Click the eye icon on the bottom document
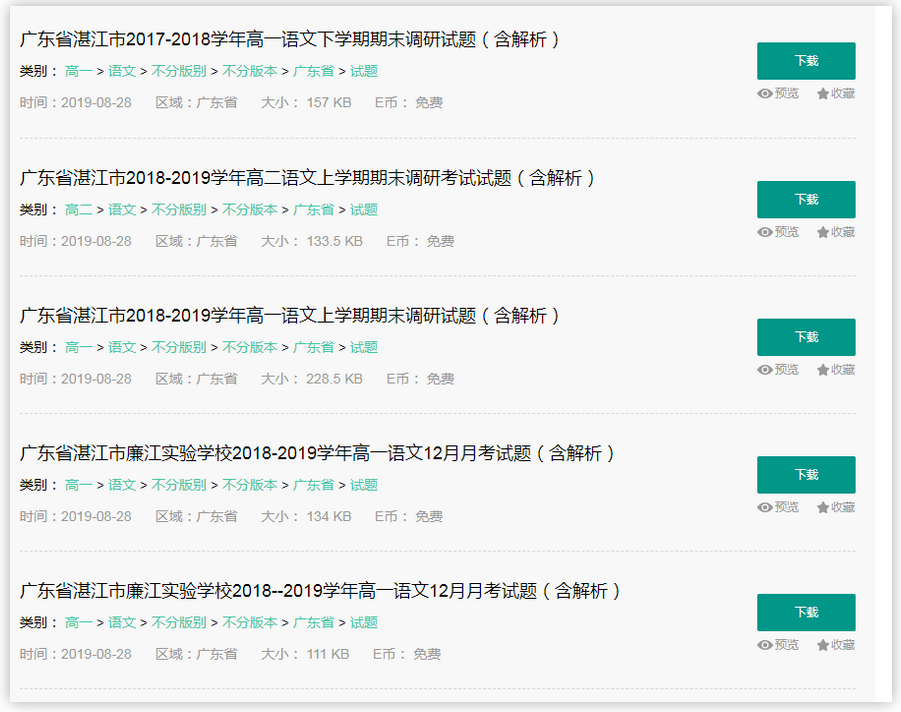The height and width of the screenshot is (712, 901). [x=764, y=645]
